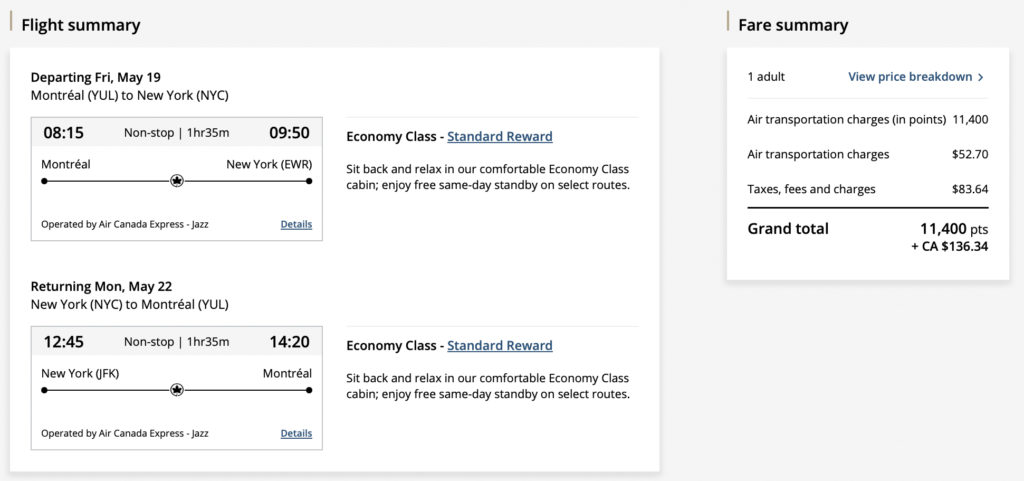Viewport: 1024px width, 481px height.
Task: Open Standard Reward link for returning flight
Action: coord(499,345)
